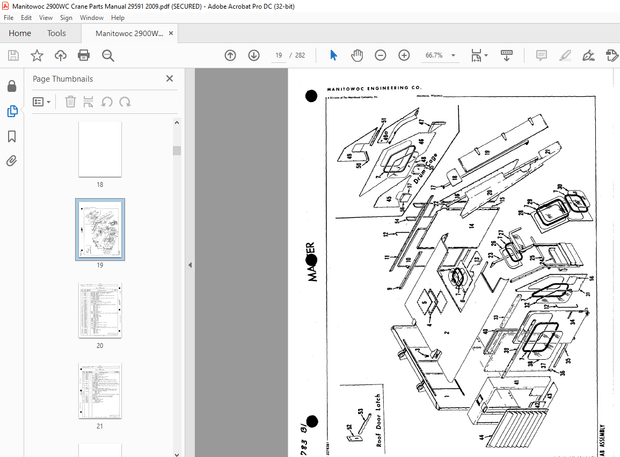The height and width of the screenshot is (457, 620).
Task: Click the scrolling mode keyboard icon
Action: tap(507, 56)
